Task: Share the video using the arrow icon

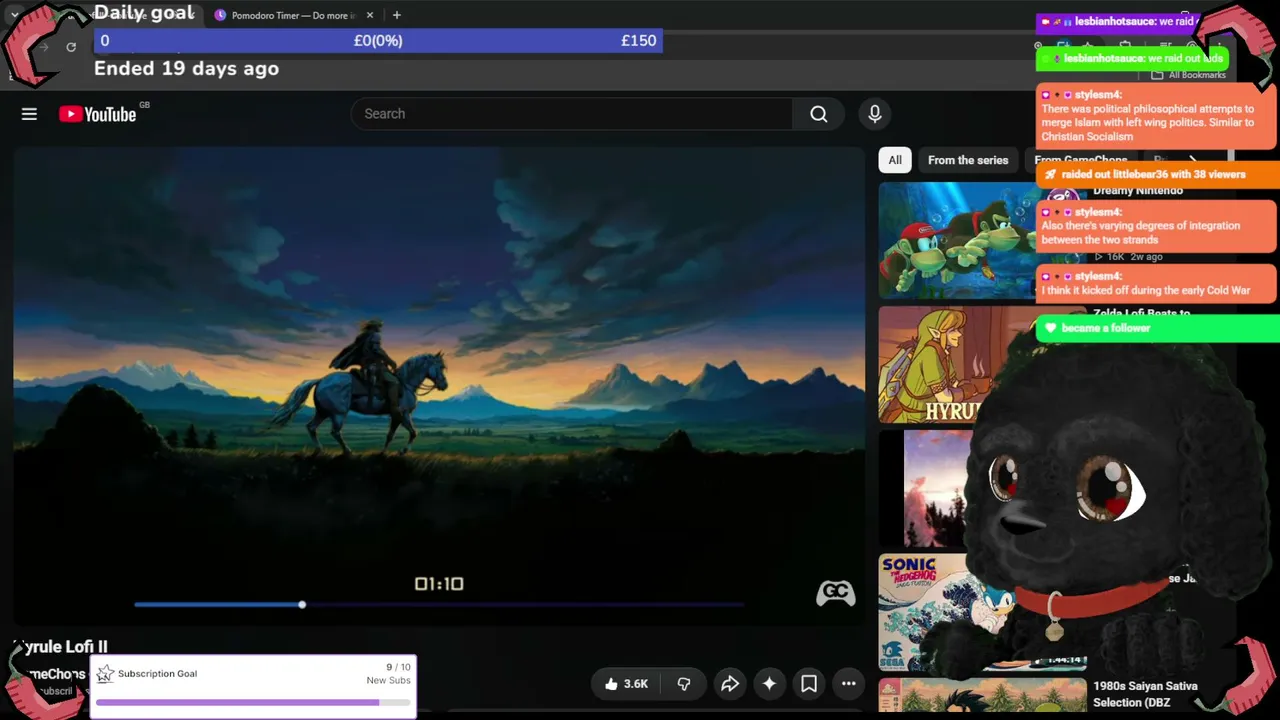Action: coord(730,684)
